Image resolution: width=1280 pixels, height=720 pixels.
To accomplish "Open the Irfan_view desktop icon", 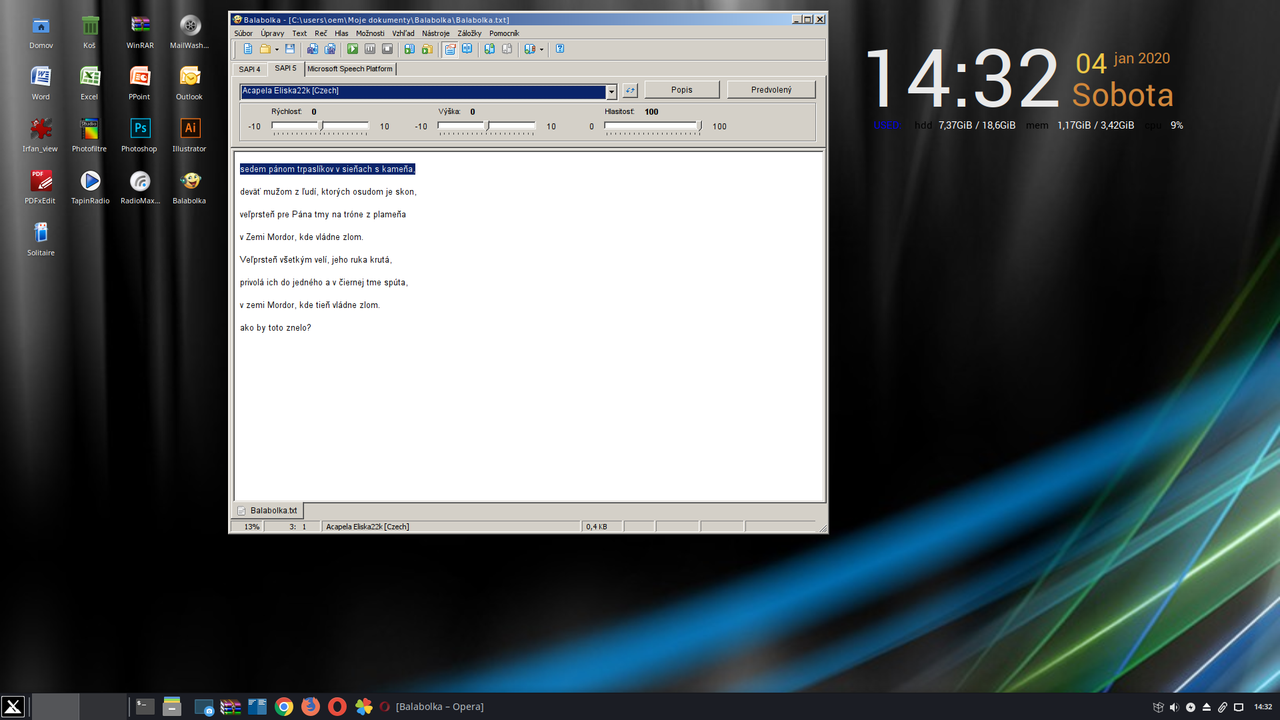I will click(41, 135).
